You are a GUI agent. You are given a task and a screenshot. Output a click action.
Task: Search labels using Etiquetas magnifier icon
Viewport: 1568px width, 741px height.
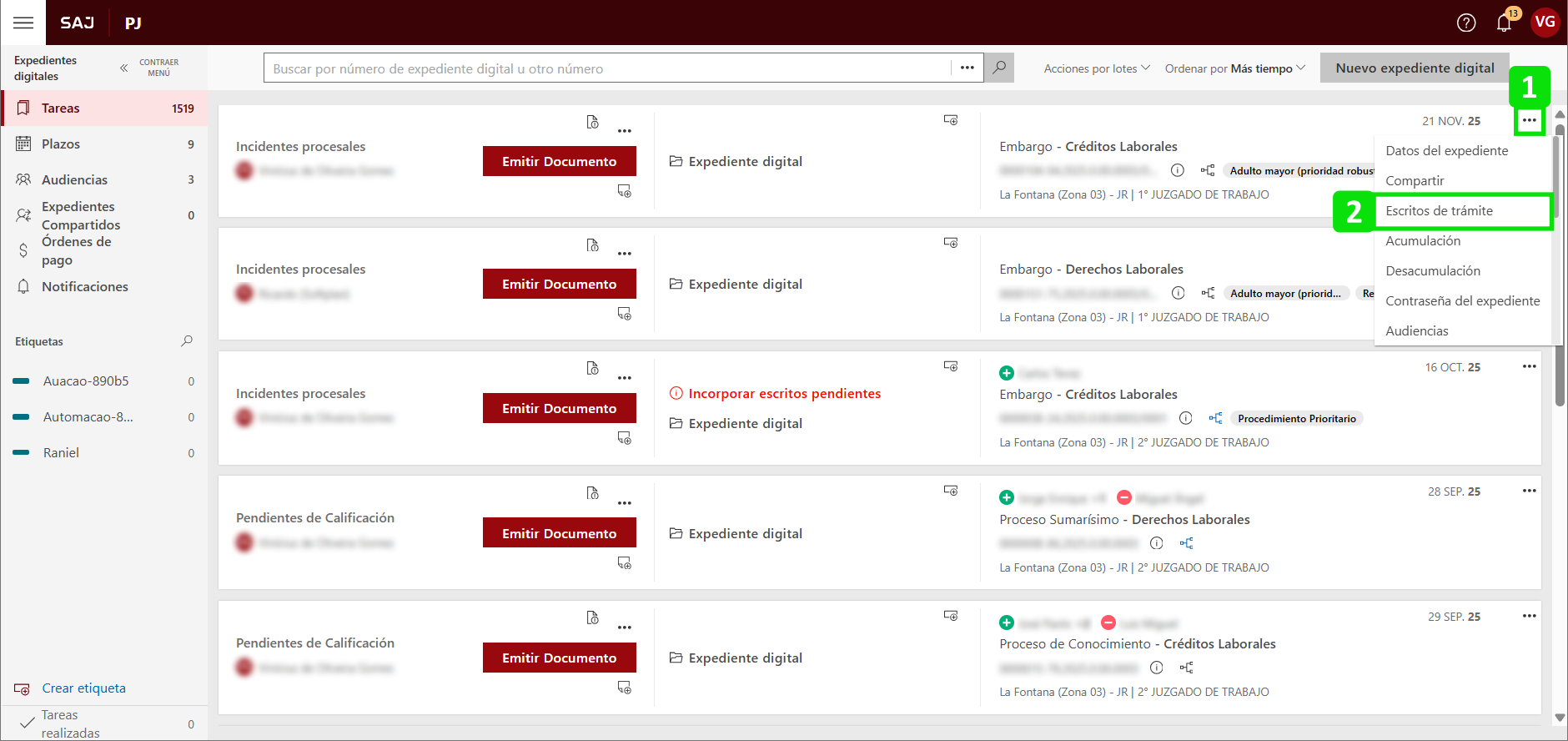point(187,341)
